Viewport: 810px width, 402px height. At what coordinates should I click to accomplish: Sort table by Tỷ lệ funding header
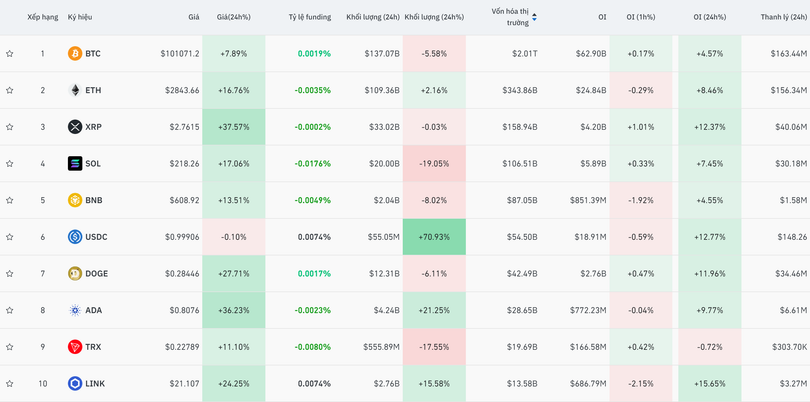(x=309, y=17)
